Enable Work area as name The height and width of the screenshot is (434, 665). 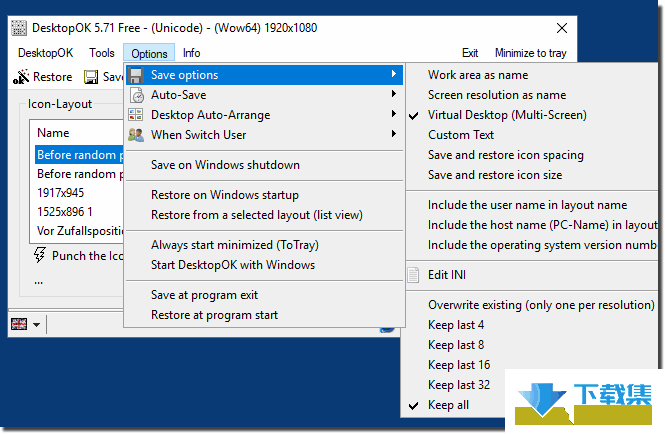(478, 75)
